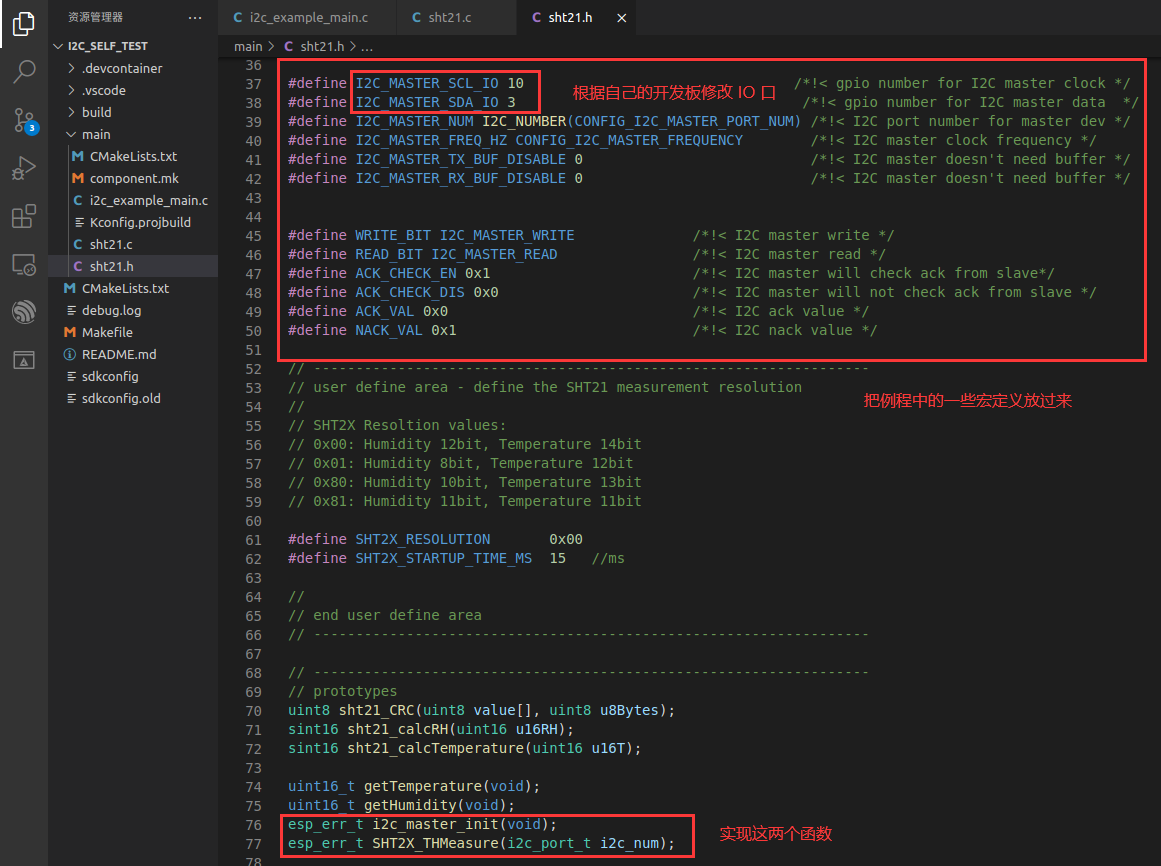Open debug.log file

pos(133,310)
